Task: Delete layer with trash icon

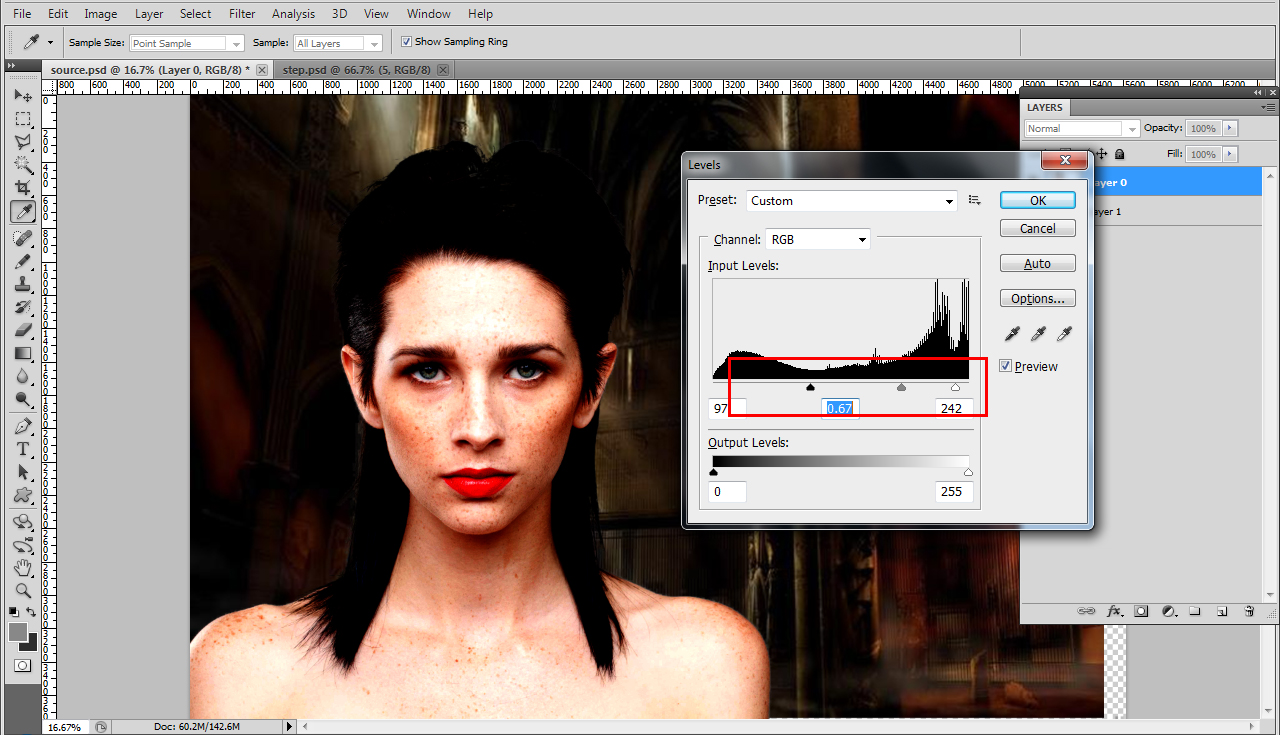Action: (1248, 611)
